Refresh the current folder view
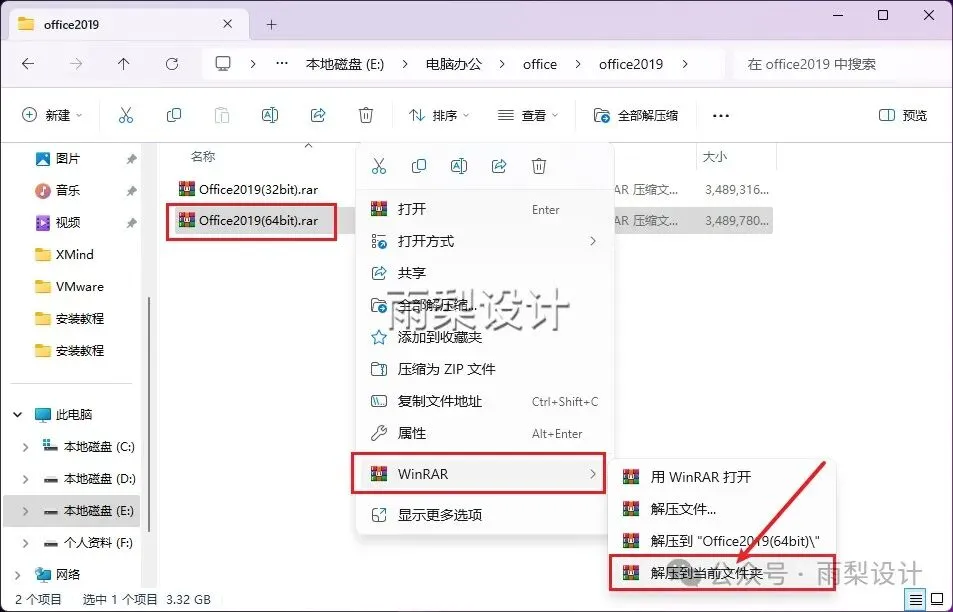Image resolution: width=953 pixels, height=612 pixels. 172,64
